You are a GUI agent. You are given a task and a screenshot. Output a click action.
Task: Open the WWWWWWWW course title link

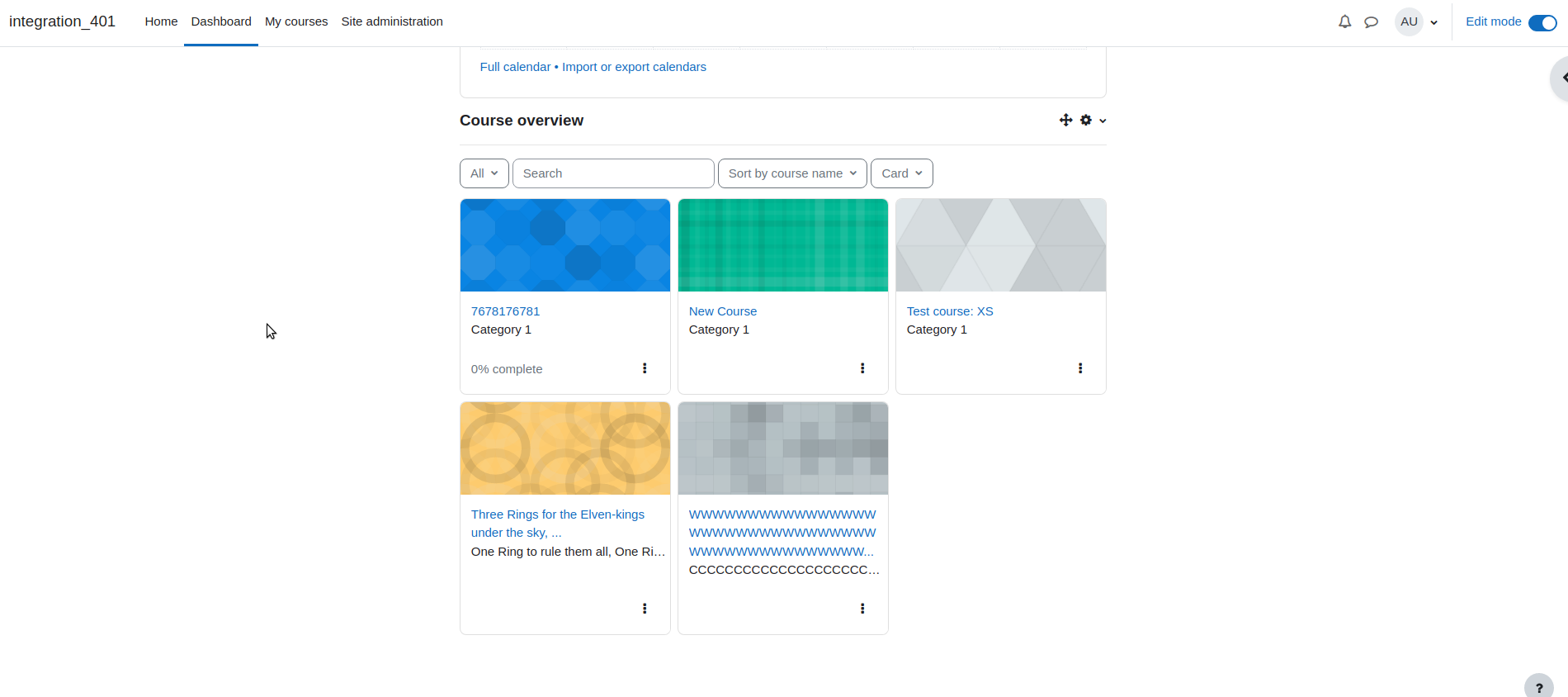(782, 533)
